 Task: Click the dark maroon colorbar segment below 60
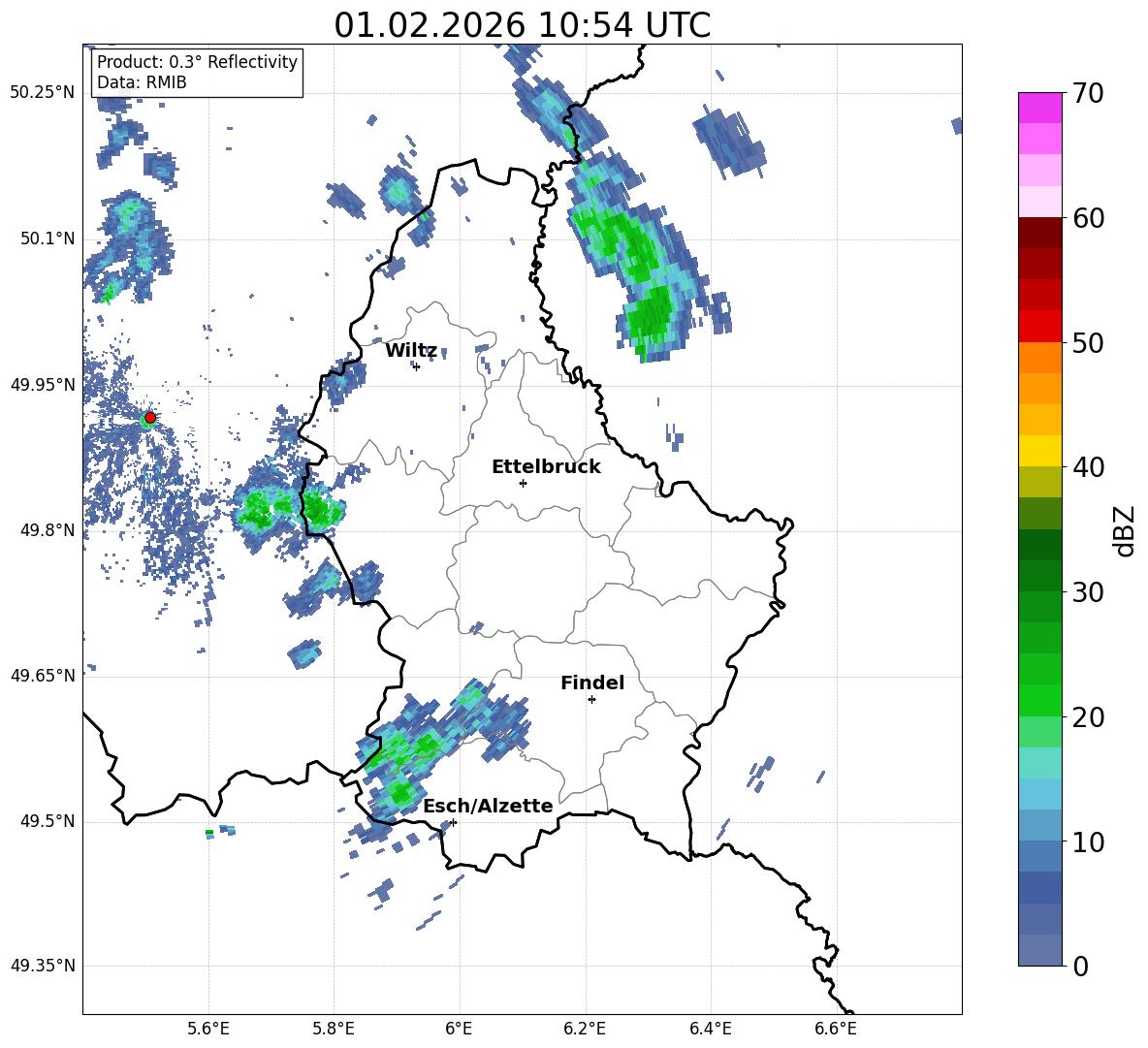click(x=1040, y=234)
